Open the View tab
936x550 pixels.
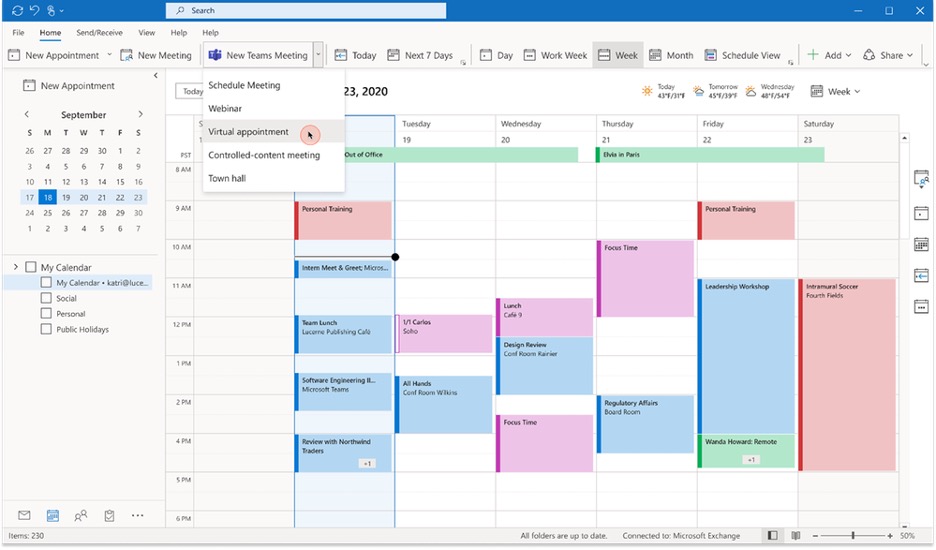(146, 32)
